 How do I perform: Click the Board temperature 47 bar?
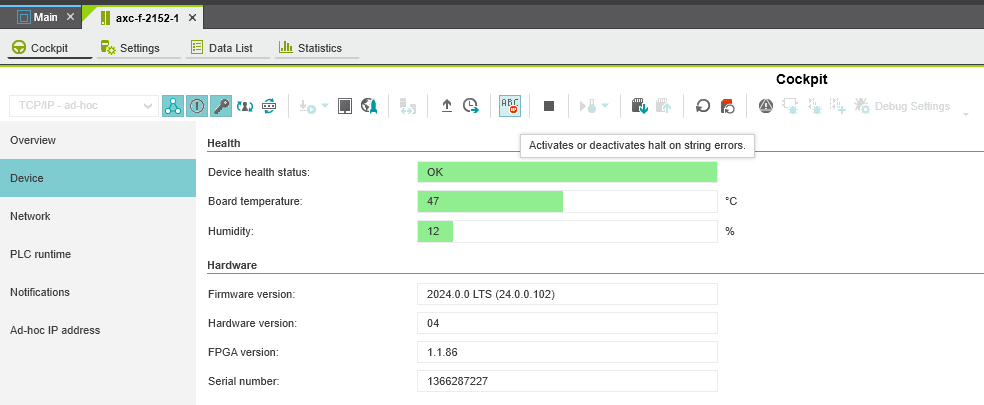click(x=567, y=202)
